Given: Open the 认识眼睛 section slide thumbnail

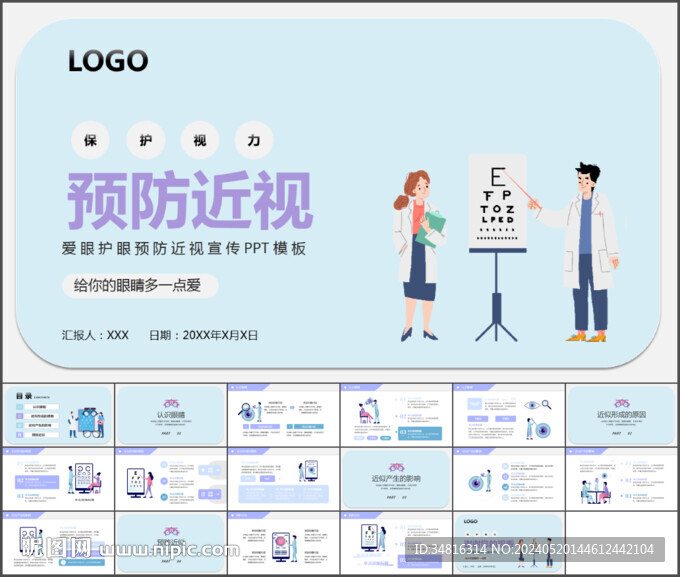Looking at the screenshot, I should pyautogui.click(x=171, y=415).
